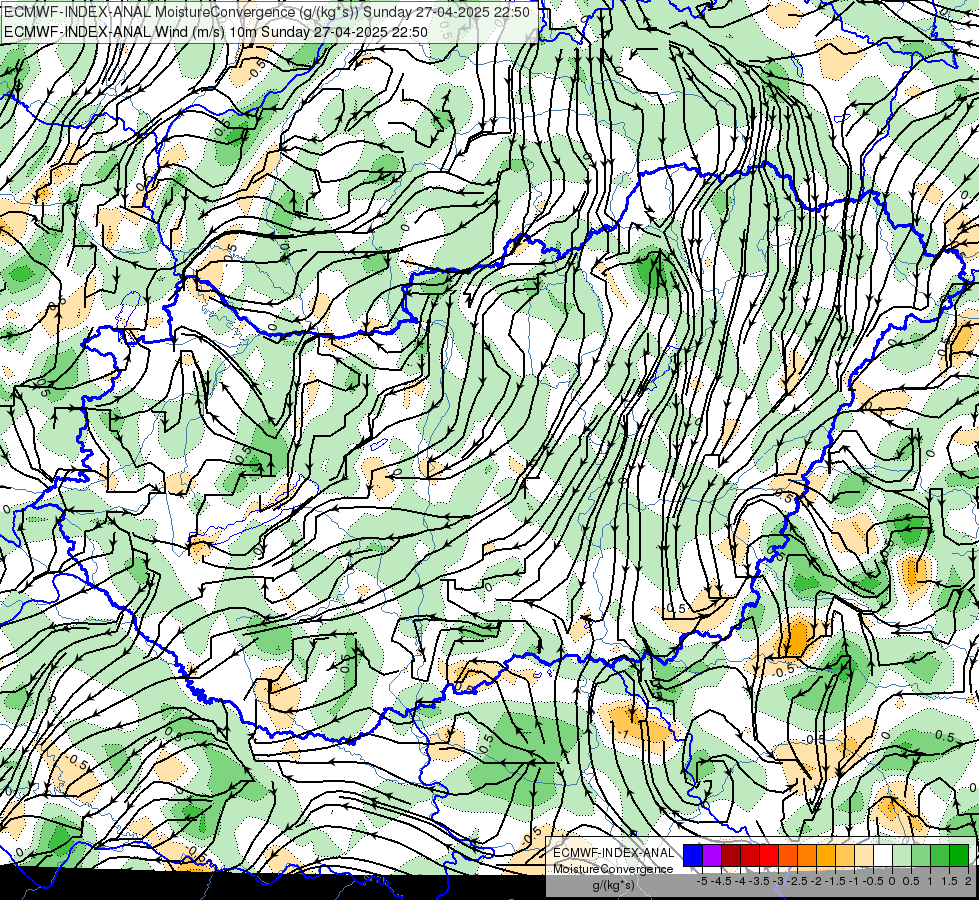979x900 pixels.
Task: Click the bright red swatch between -3.5 and -3
Action: click(x=769, y=855)
